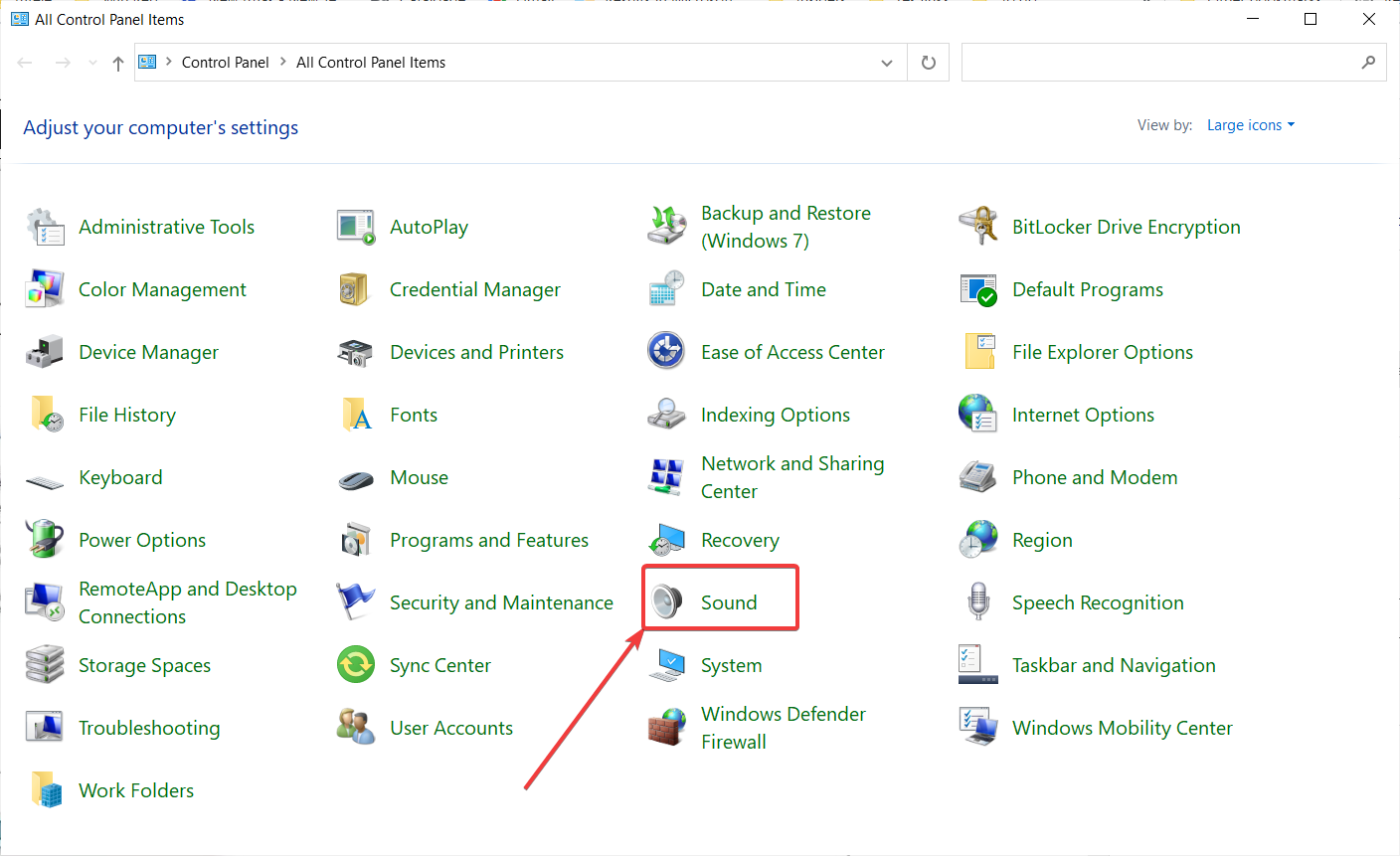The image size is (1400, 856).
Task: Click the Ease of Access Center icon
Action: (667, 352)
